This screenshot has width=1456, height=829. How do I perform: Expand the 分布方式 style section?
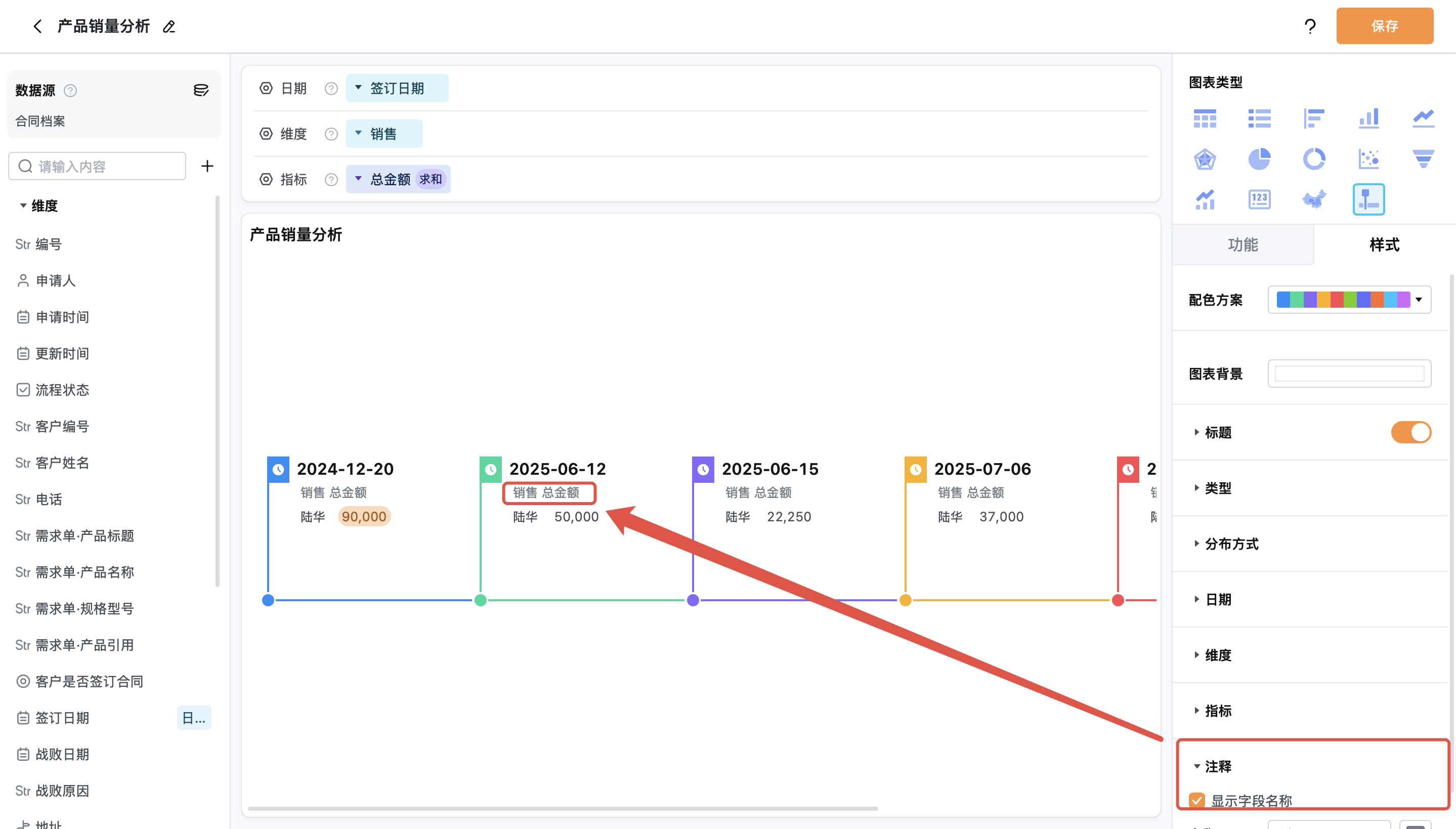(x=1196, y=544)
